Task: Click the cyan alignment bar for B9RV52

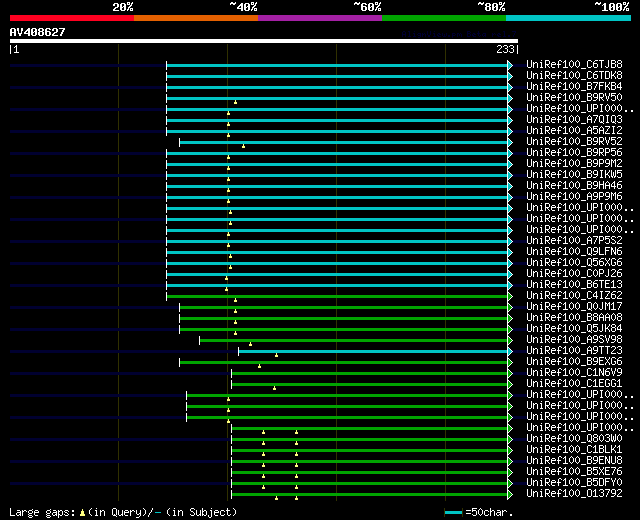Action: click(343, 142)
